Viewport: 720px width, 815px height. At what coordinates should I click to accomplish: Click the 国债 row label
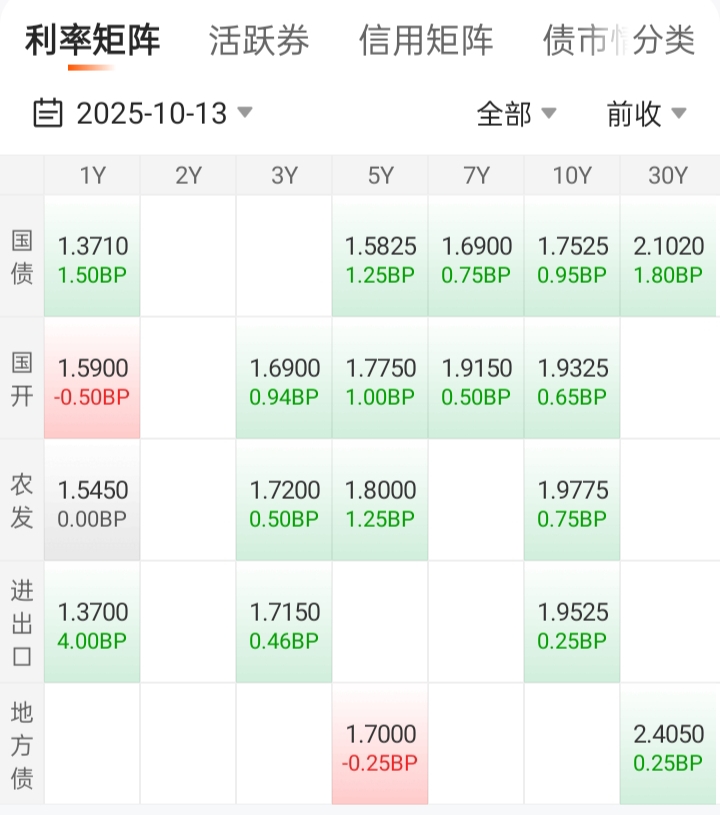[x=22, y=258]
